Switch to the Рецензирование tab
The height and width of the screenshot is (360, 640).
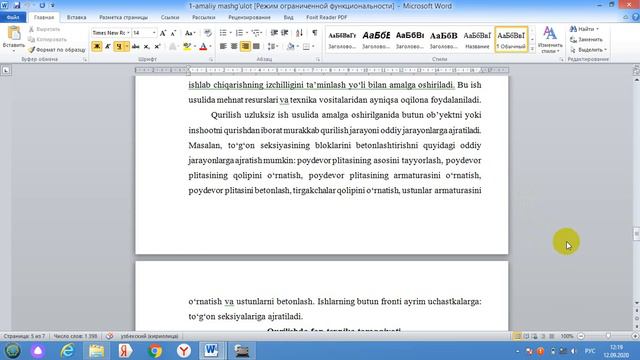tap(249, 18)
